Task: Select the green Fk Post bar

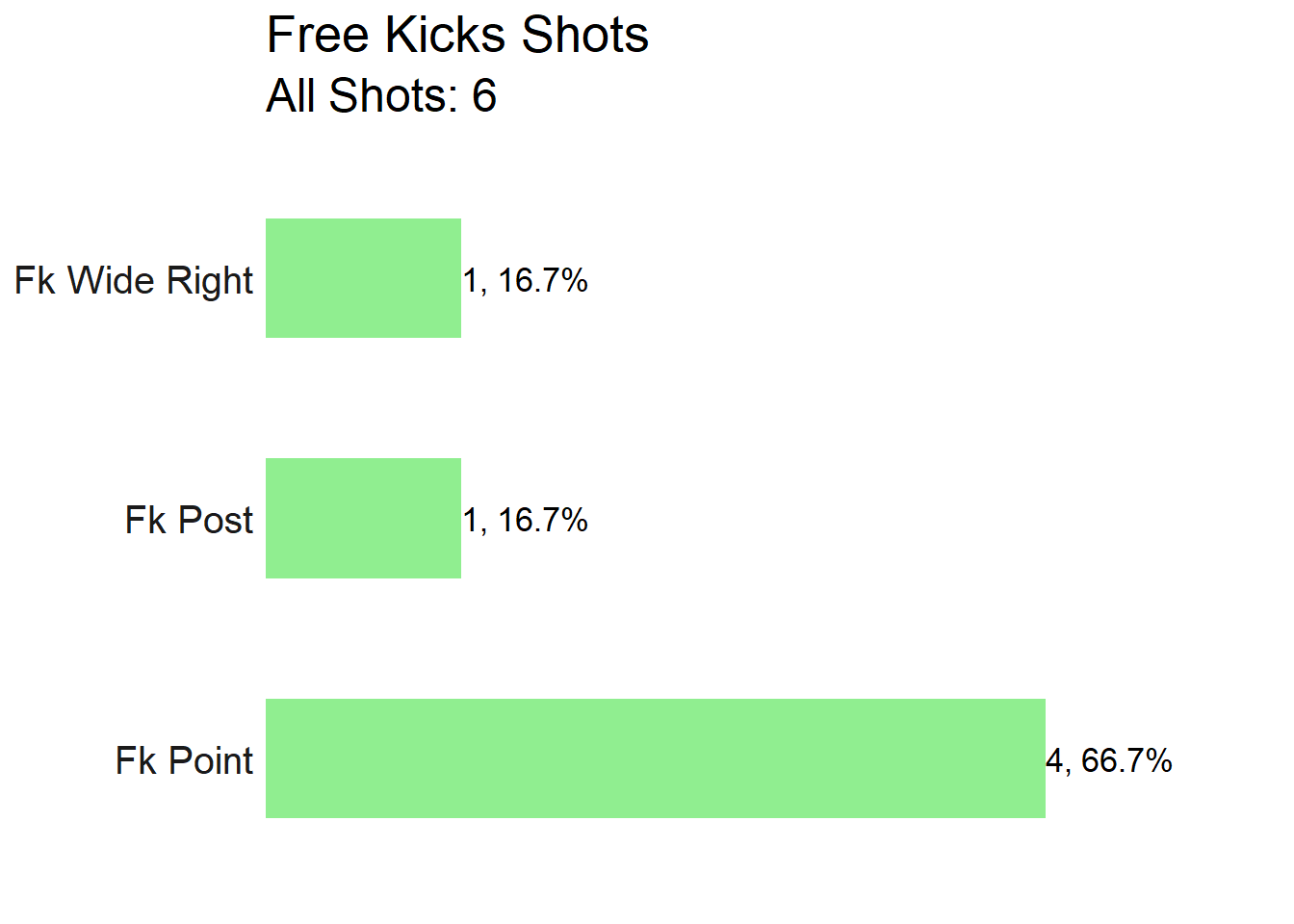Action: (363, 518)
